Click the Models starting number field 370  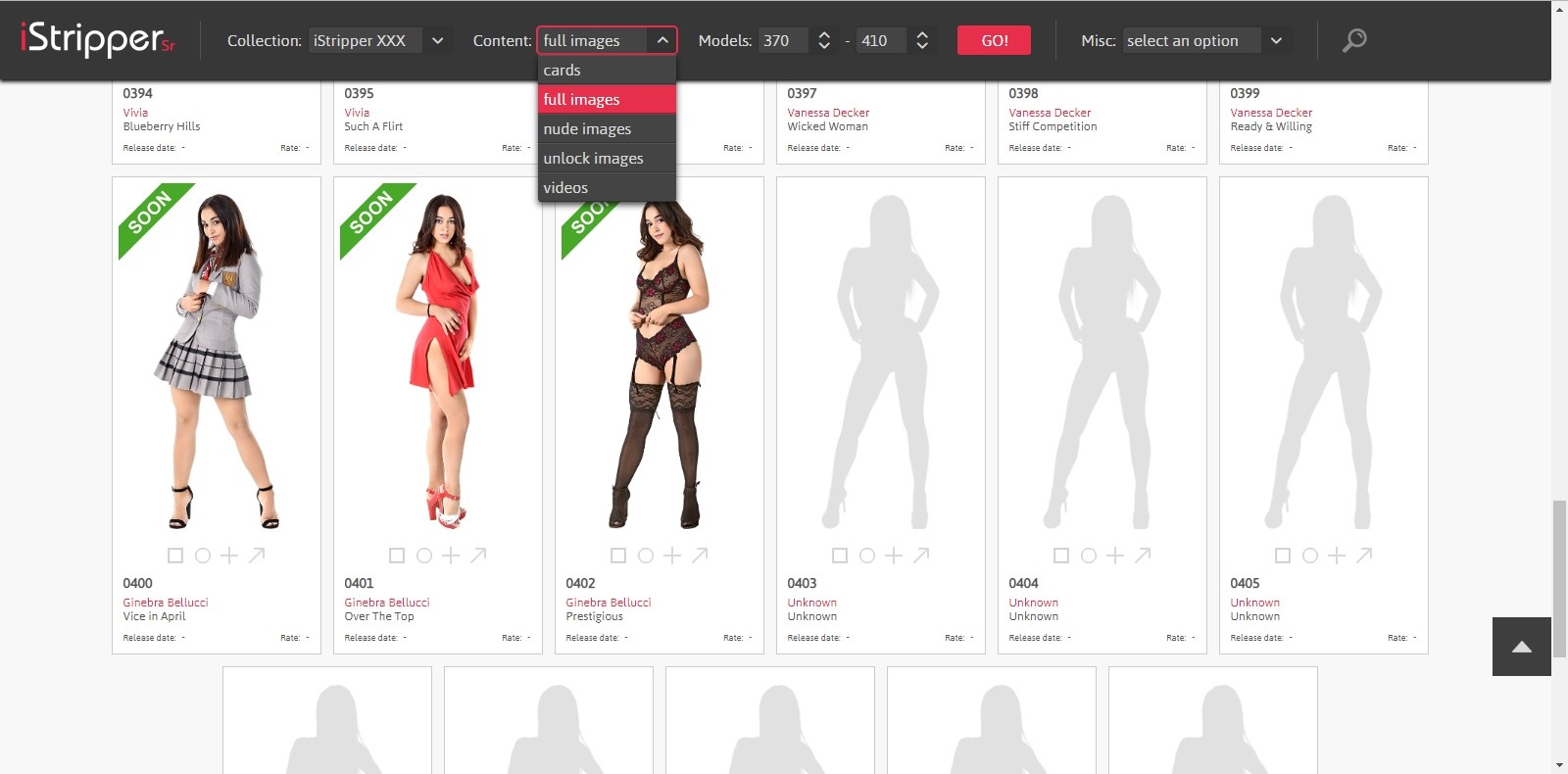click(783, 40)
